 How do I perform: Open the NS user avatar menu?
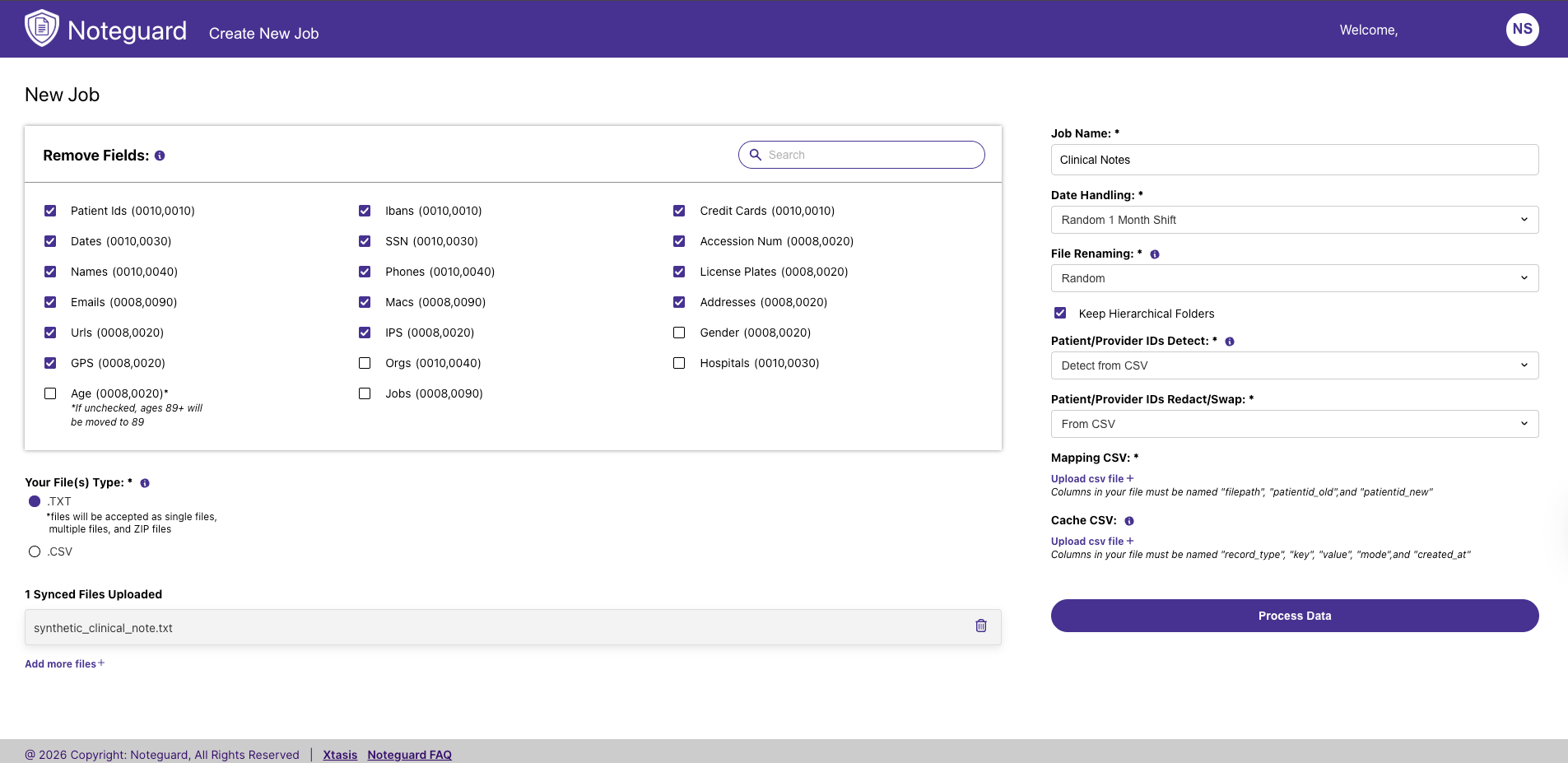pyautogui.click(x=1522, y=30)
